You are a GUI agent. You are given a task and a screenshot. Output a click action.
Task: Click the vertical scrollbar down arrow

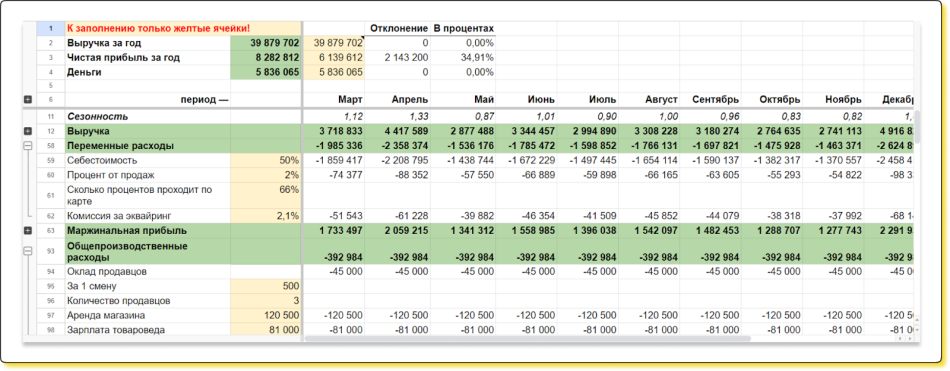coord(917,329)
